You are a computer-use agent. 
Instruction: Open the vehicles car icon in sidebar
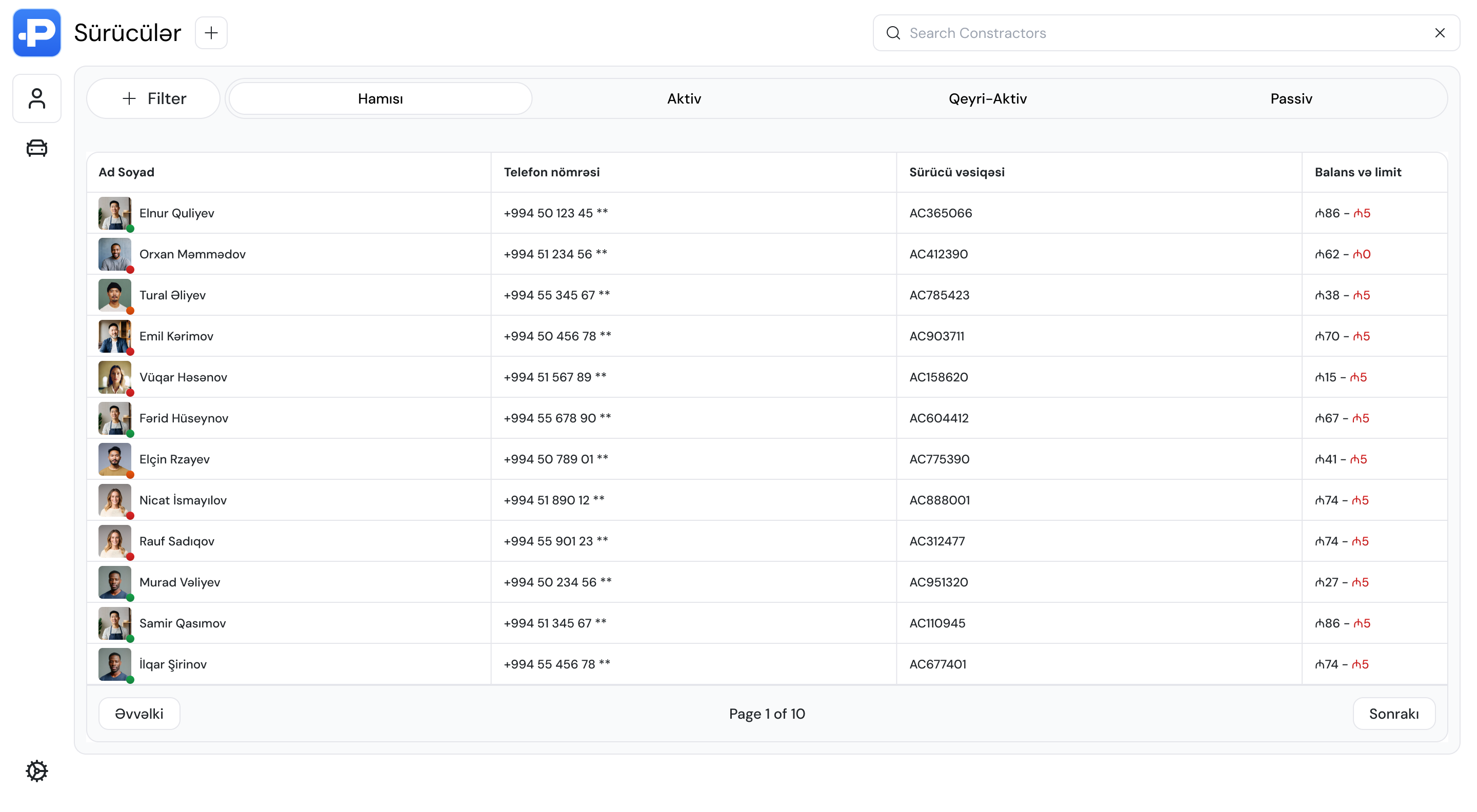37,148
